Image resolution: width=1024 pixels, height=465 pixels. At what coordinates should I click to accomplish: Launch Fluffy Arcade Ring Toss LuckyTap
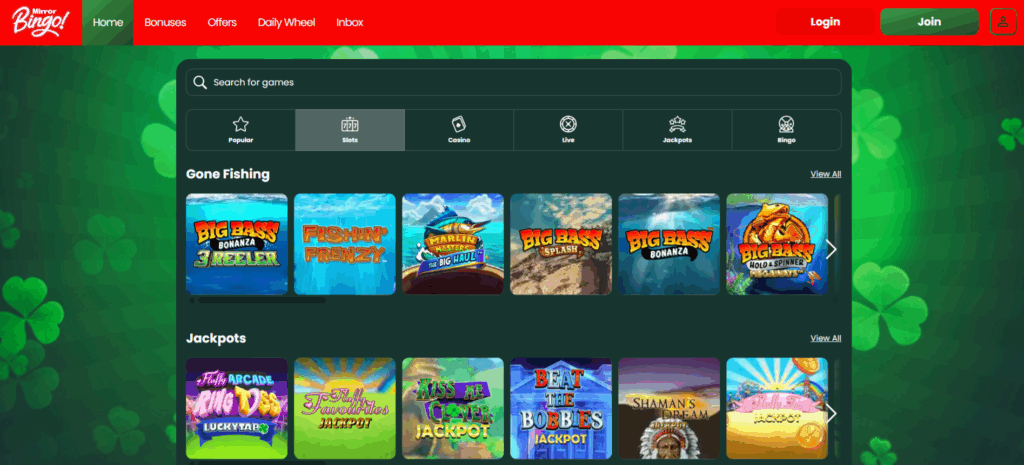(x=237, y=409)
